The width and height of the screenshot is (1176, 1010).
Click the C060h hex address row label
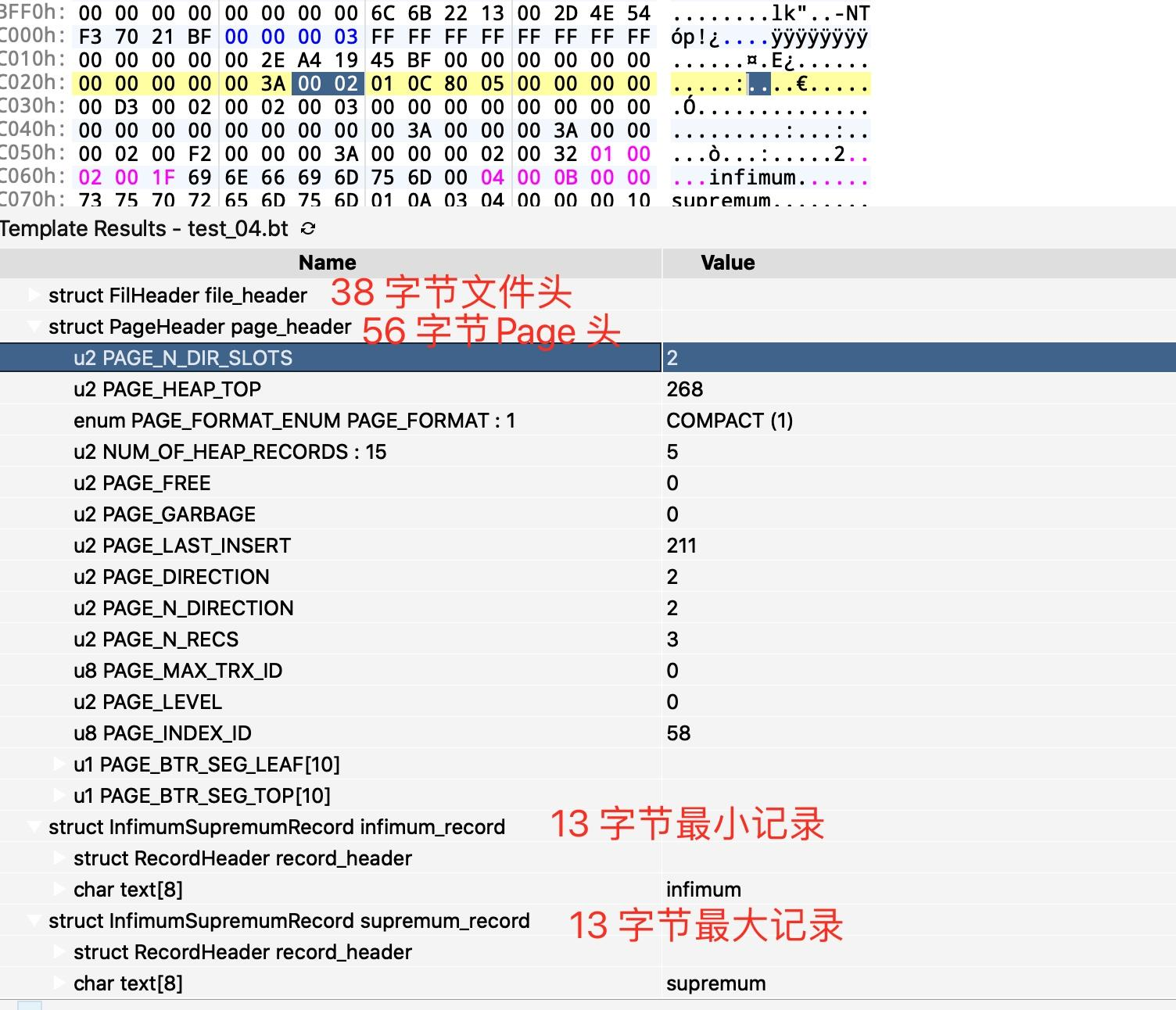33,177
